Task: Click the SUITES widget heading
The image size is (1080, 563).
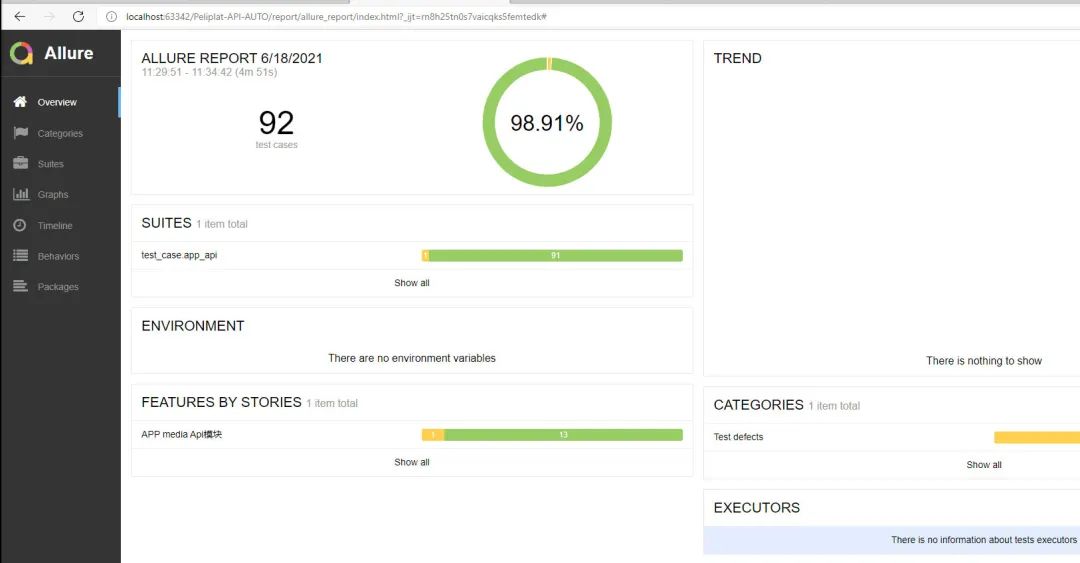Action: click(x=166, y=223)
